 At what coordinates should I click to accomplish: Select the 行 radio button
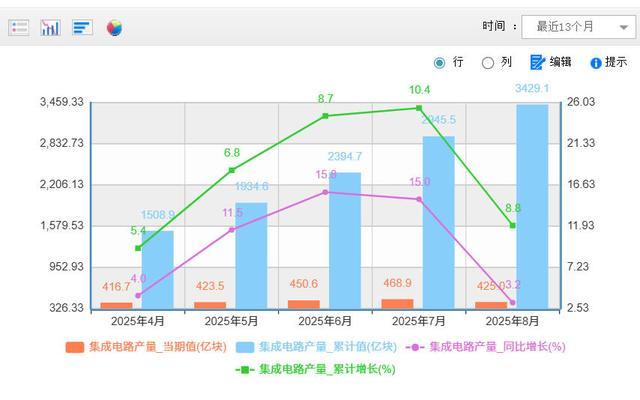point(440,62)
